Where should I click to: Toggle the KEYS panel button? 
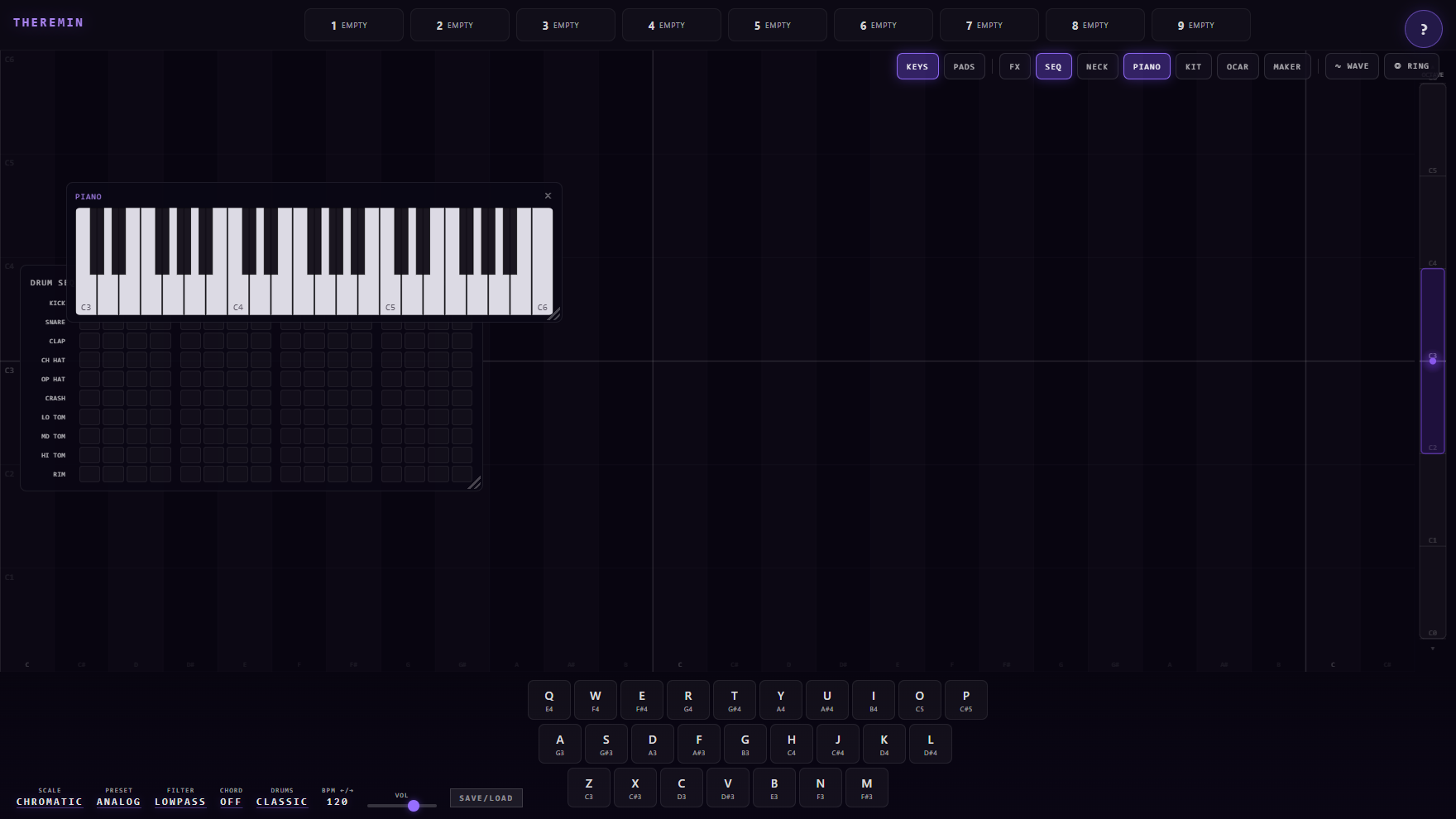point(917,66)
